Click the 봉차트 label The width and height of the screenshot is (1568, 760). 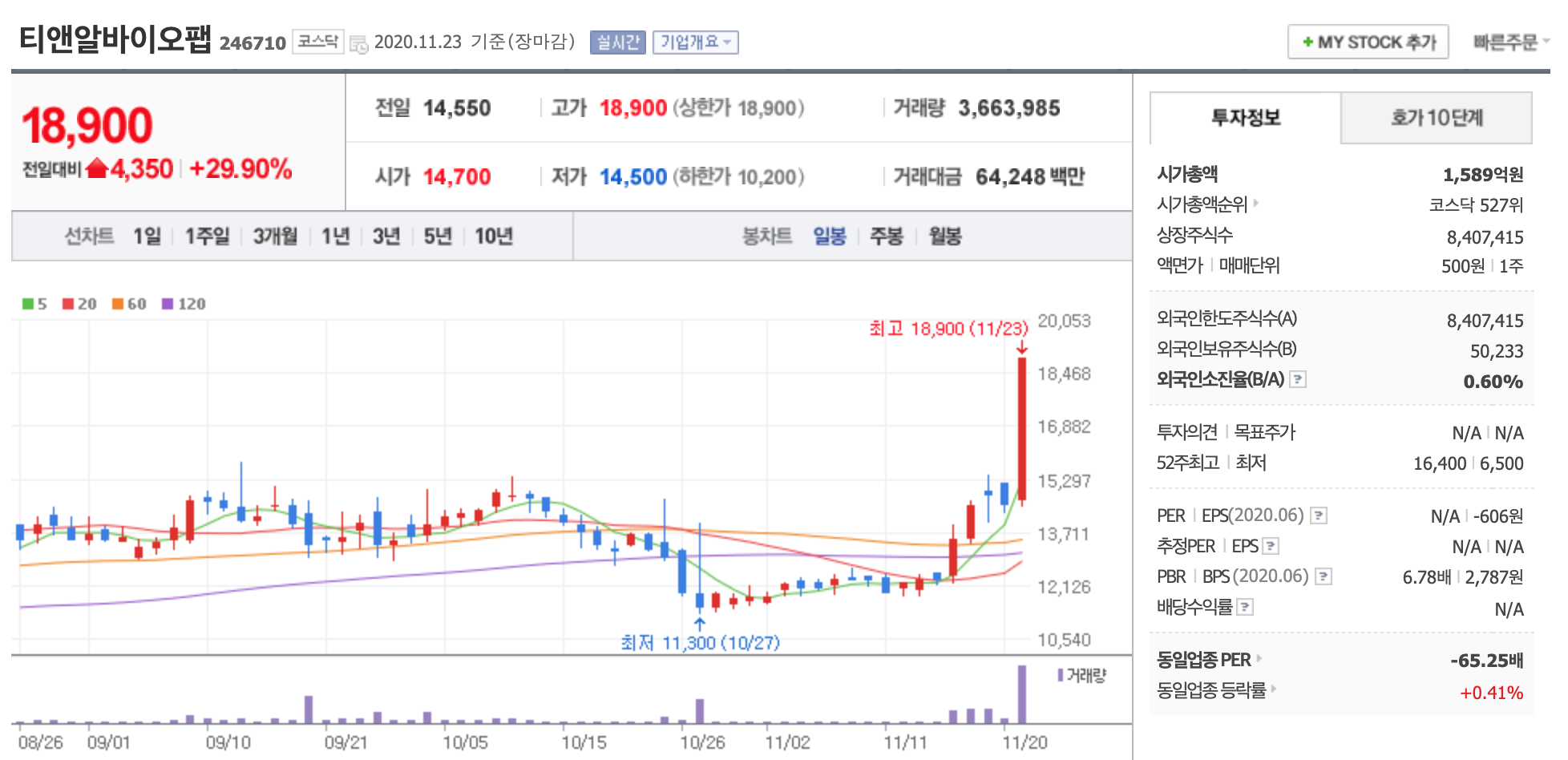pos(767,236)
